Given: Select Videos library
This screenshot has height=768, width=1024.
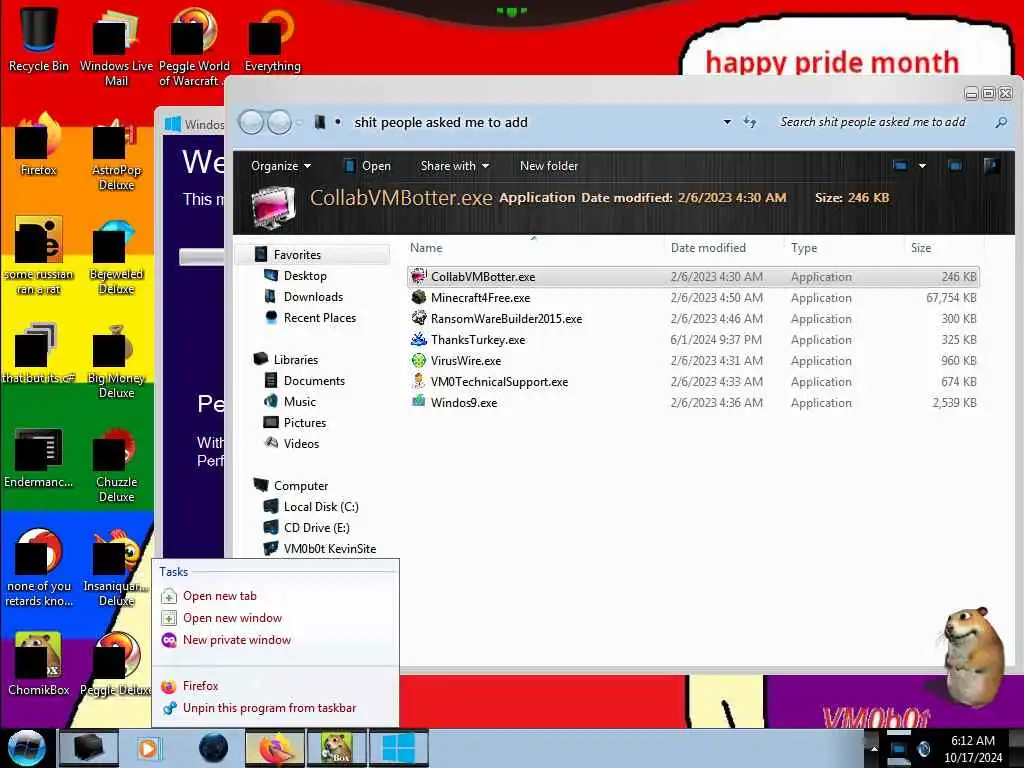Looking at the screenshot, I should (x=301, y=443).
